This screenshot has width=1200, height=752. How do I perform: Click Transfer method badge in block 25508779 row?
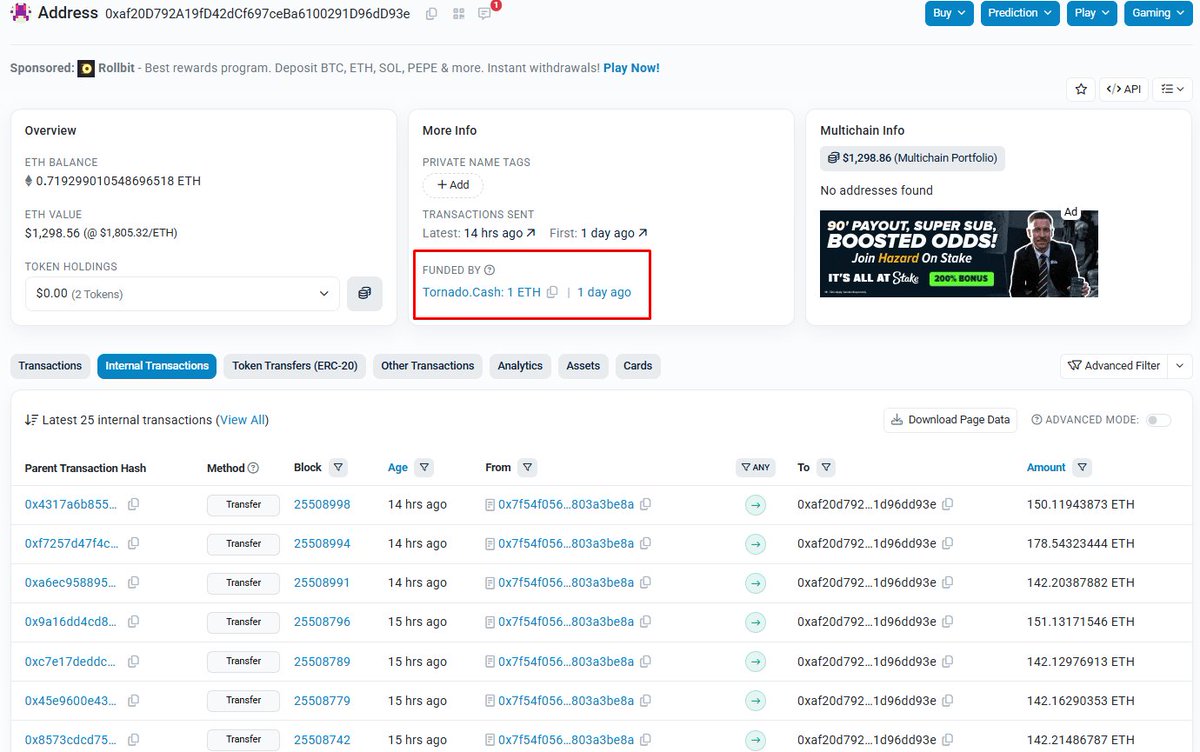point(243,700)
